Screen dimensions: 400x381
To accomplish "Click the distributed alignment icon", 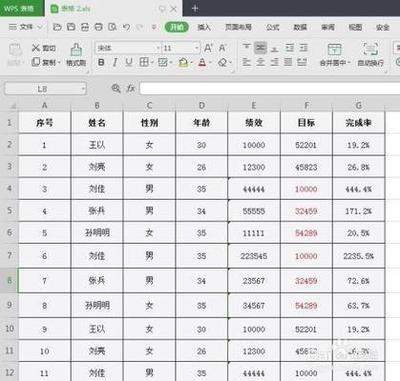I will [x=302, y=62].
